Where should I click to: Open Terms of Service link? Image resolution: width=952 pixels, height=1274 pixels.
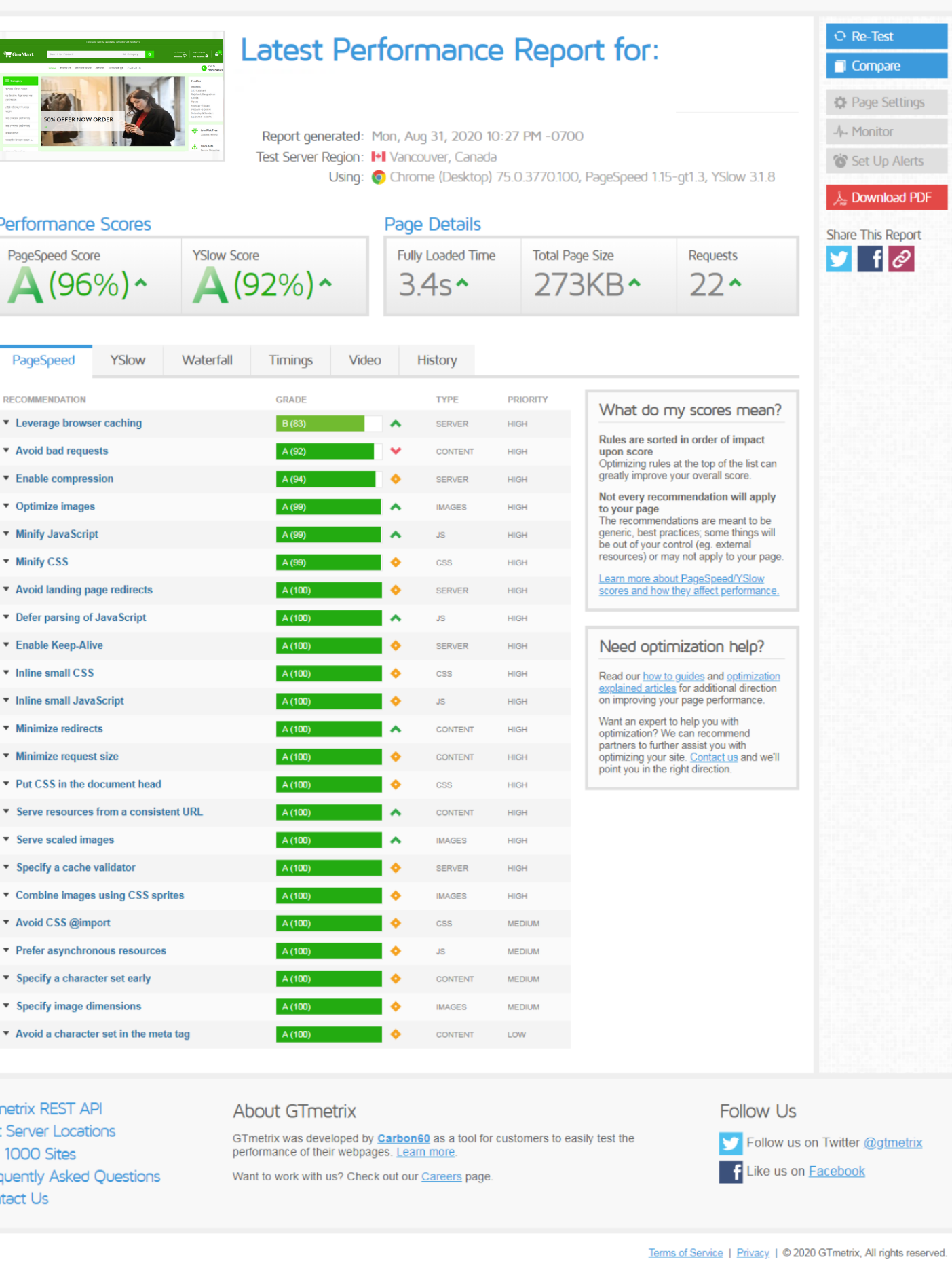[685, 1253]
